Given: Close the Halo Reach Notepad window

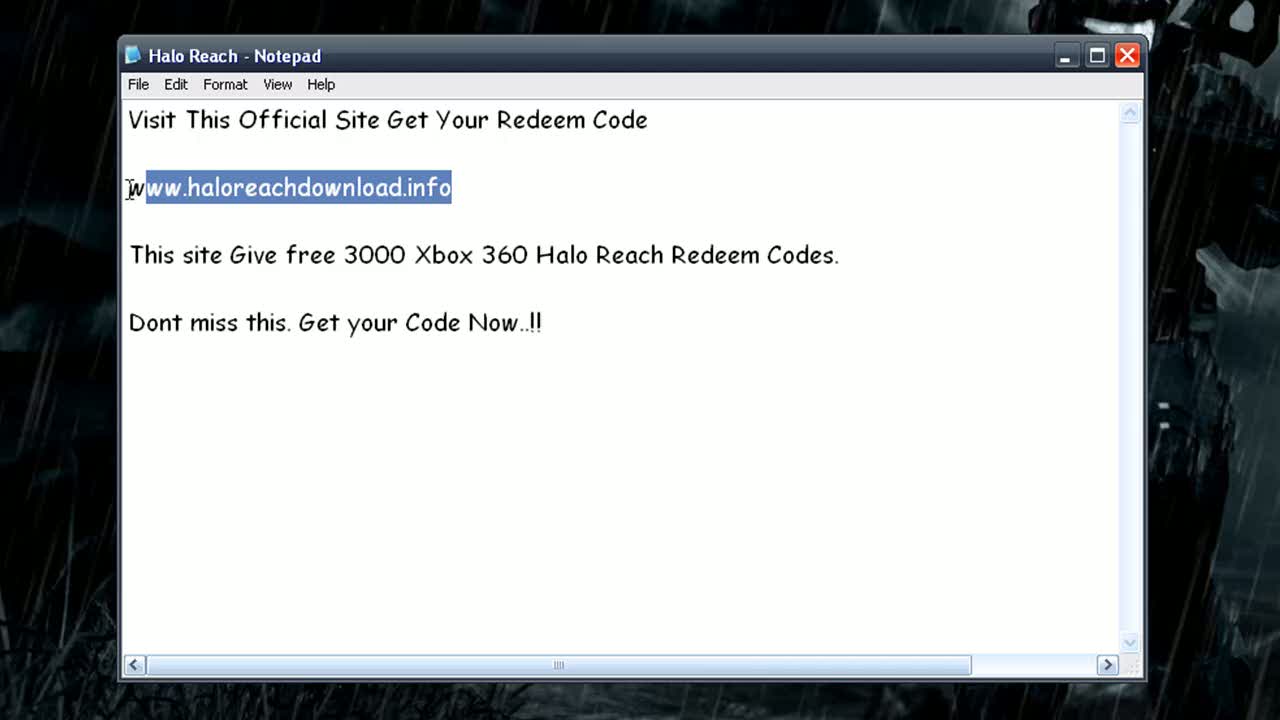Looking at the screenshot, I should click(1127, 56).
